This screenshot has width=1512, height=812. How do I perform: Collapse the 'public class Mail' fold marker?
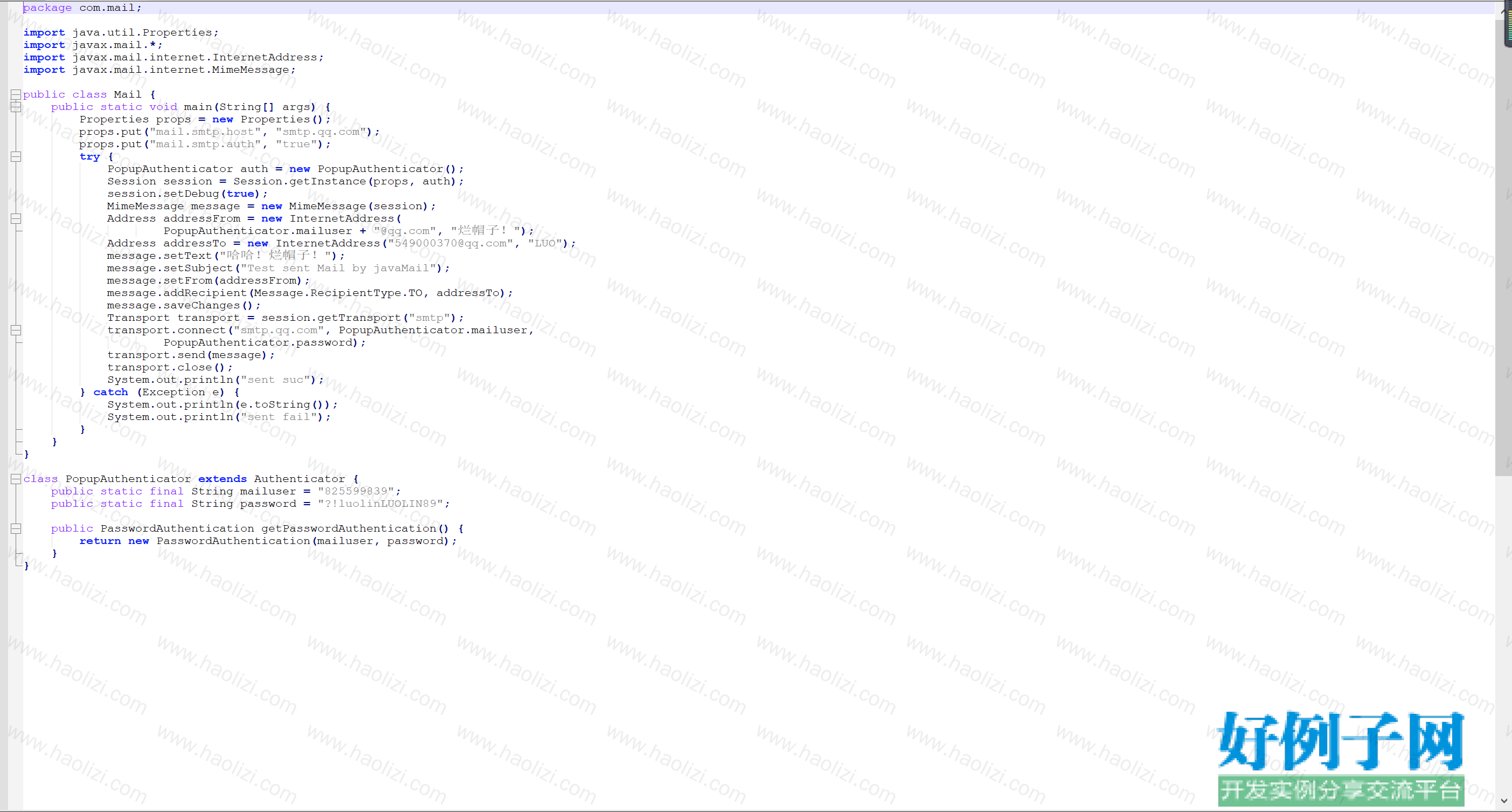coord(16,94)
